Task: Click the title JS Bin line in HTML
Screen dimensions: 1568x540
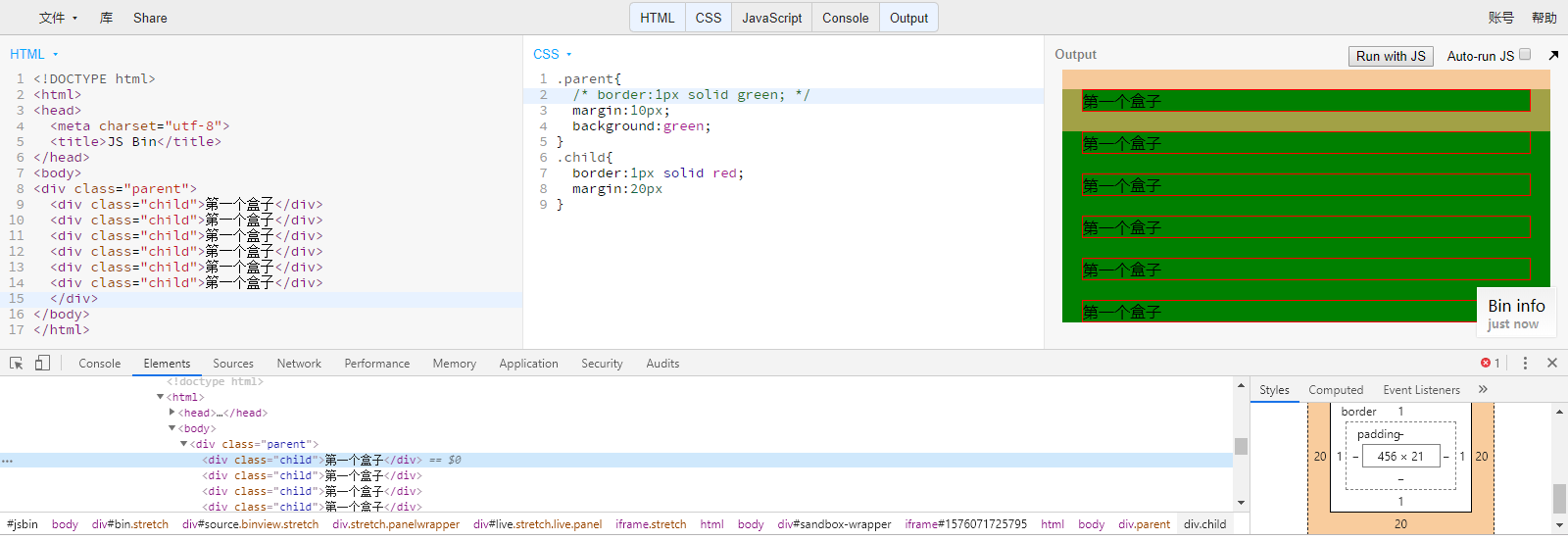Action: [x=135, y=142]
